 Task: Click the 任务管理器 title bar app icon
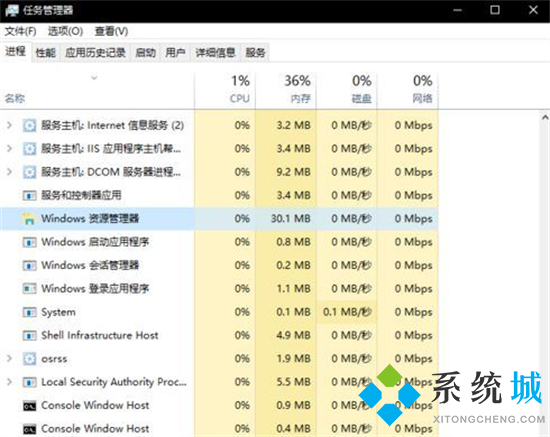[12, 10]
